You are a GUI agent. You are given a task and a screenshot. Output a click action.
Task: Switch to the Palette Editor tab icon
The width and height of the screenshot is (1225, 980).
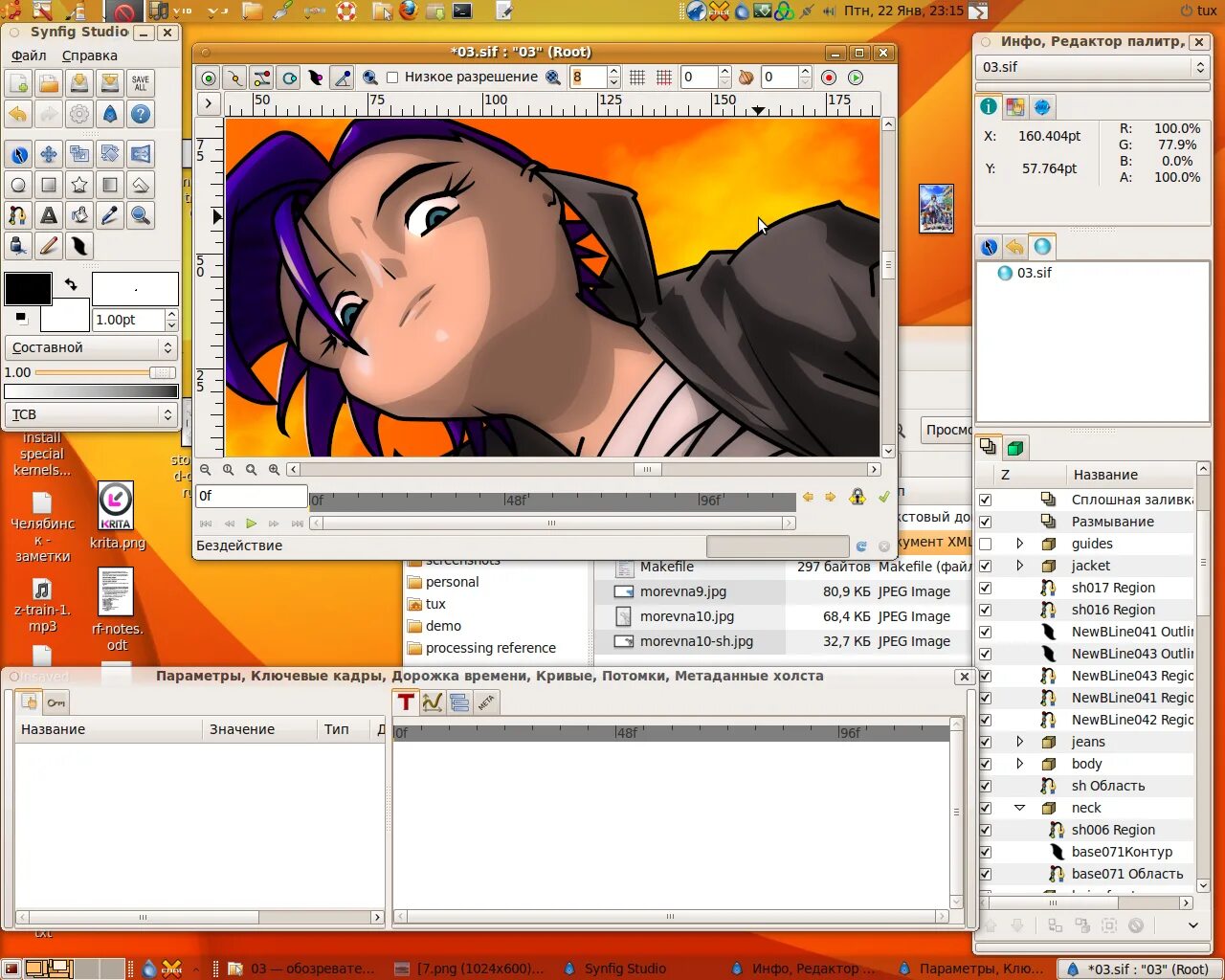tap(1015, 107)
